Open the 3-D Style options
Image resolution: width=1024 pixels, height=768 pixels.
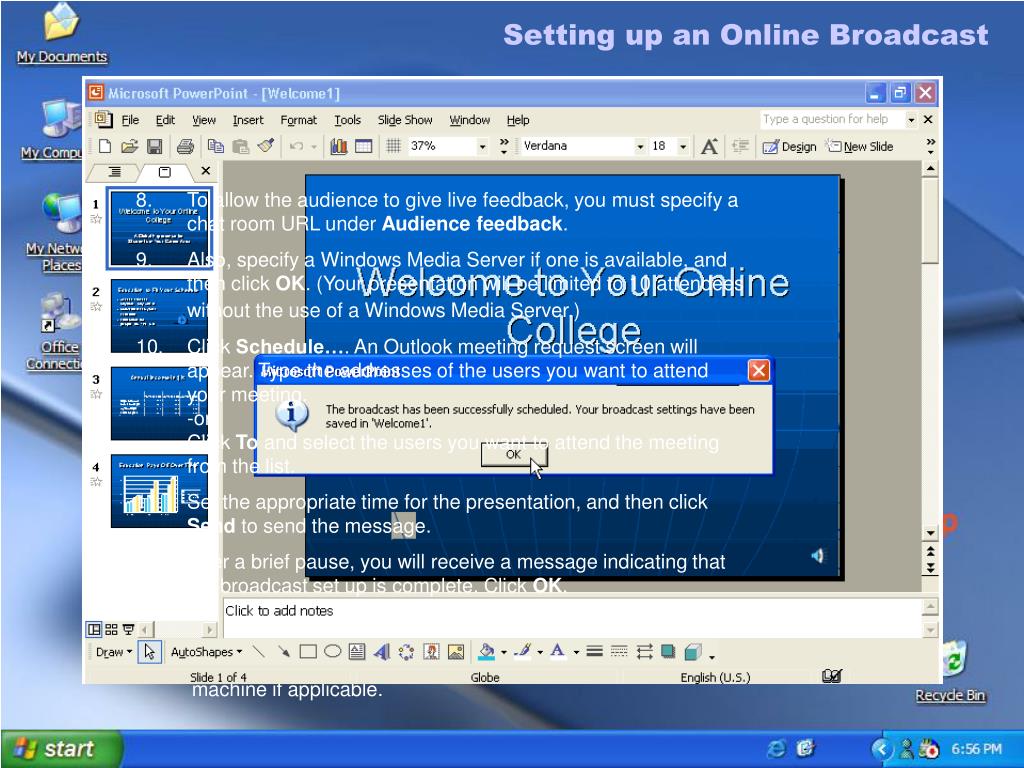coord(692,651)
